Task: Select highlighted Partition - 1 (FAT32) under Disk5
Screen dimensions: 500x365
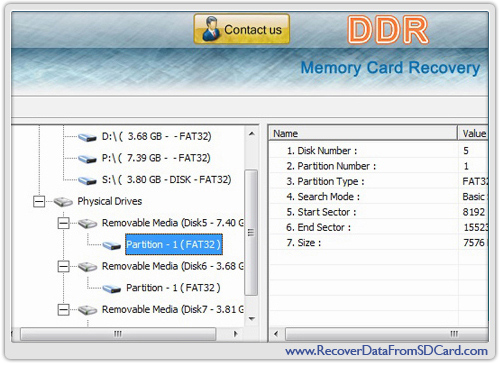Action: (174, 245)
